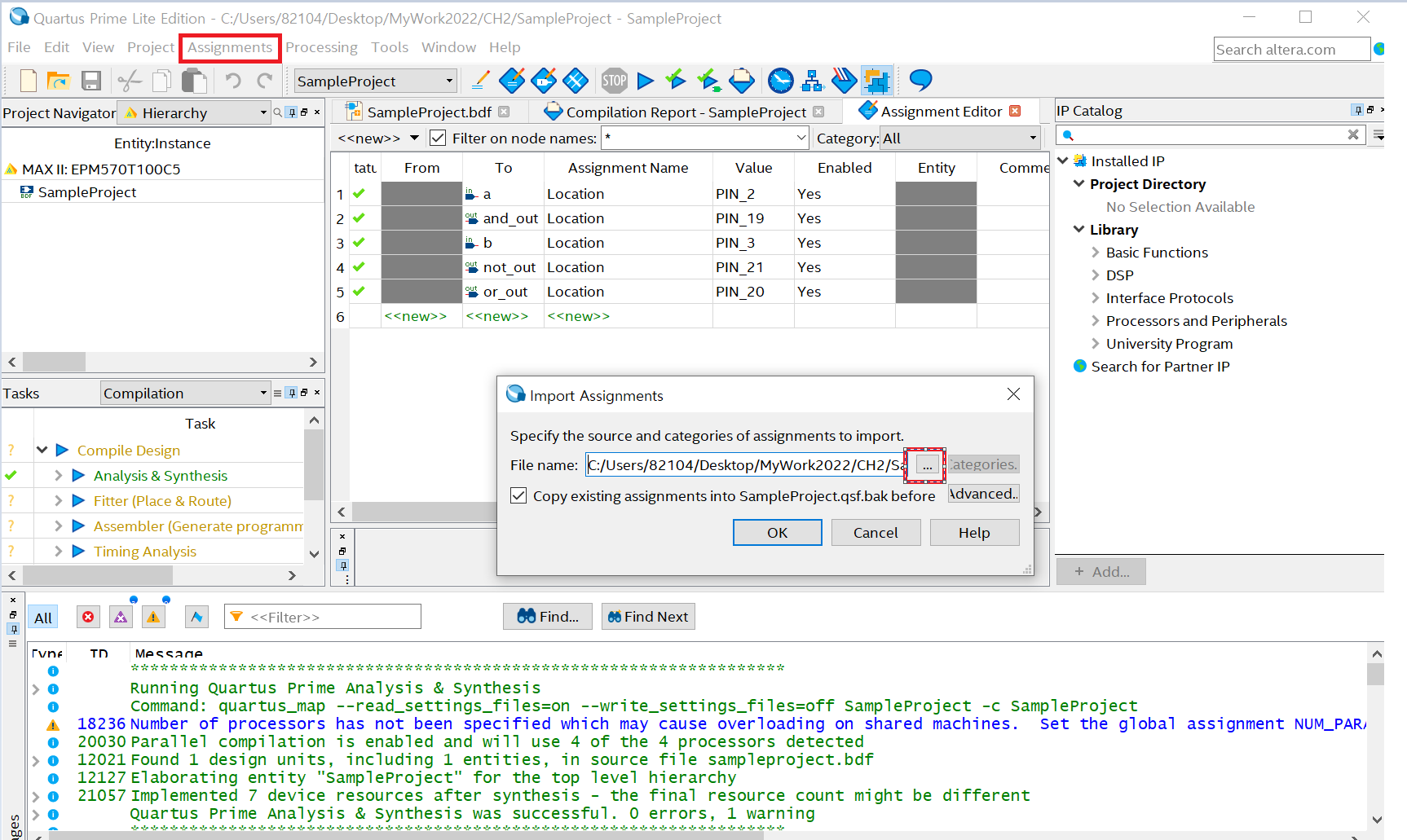The height and width of the screenshot is (840, 1407).
Task: Open the Compilation Report toolbar icon
Action: 742,81
